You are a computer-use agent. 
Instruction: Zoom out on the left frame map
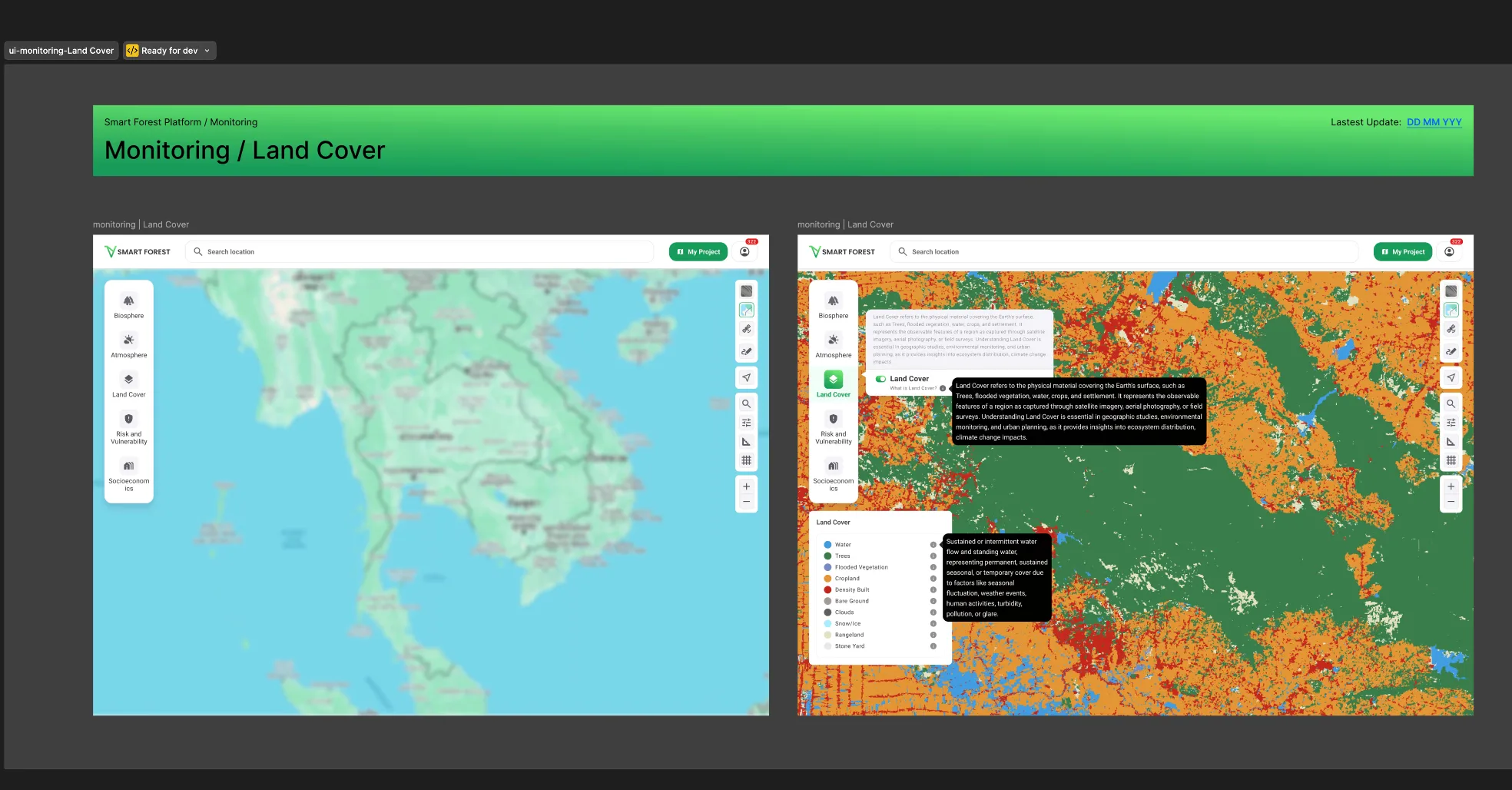(746, 502)
